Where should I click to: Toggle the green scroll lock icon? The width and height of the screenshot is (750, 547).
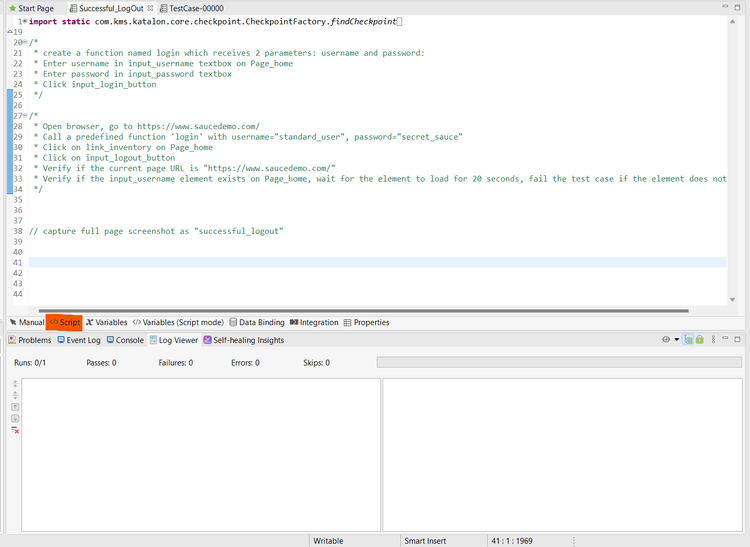click(x=700, y=340)
